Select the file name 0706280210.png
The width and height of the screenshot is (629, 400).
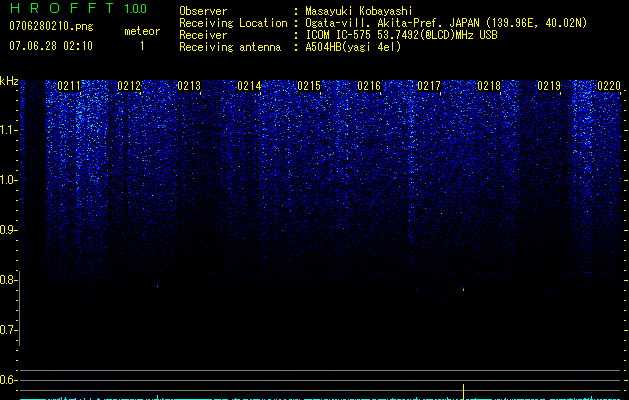click(51, 27)
